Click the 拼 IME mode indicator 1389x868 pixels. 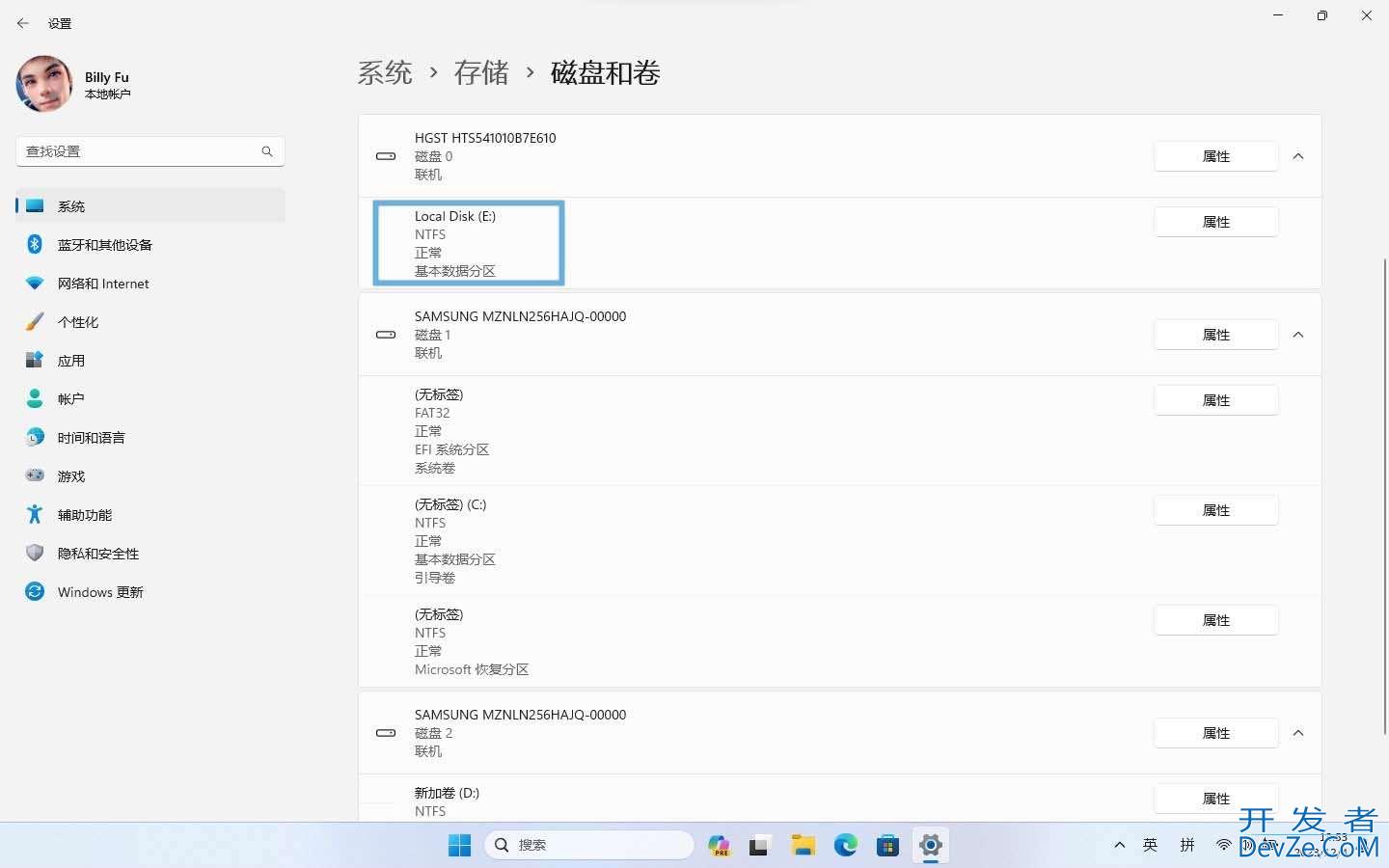click(x=1187, y=845)
